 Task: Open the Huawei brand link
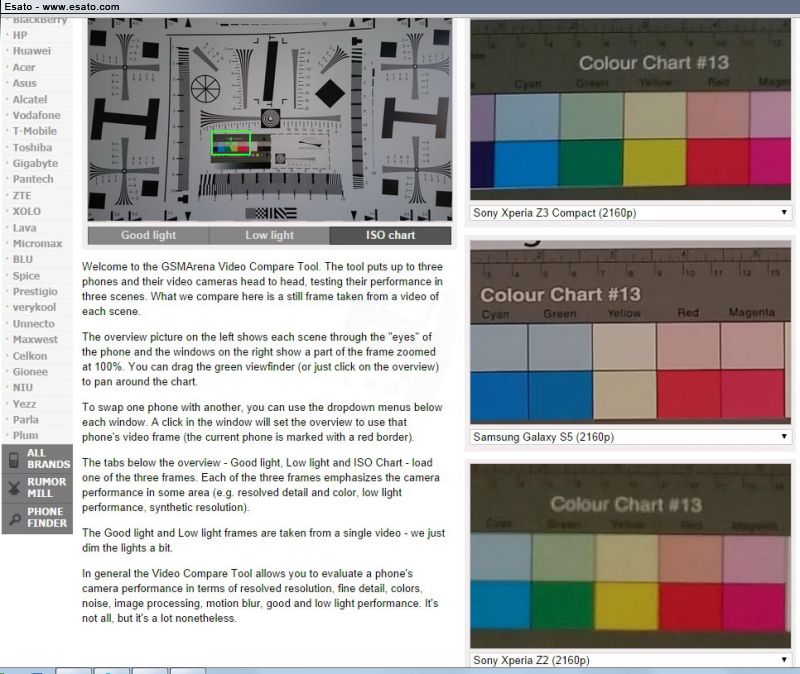coord(32,51)
